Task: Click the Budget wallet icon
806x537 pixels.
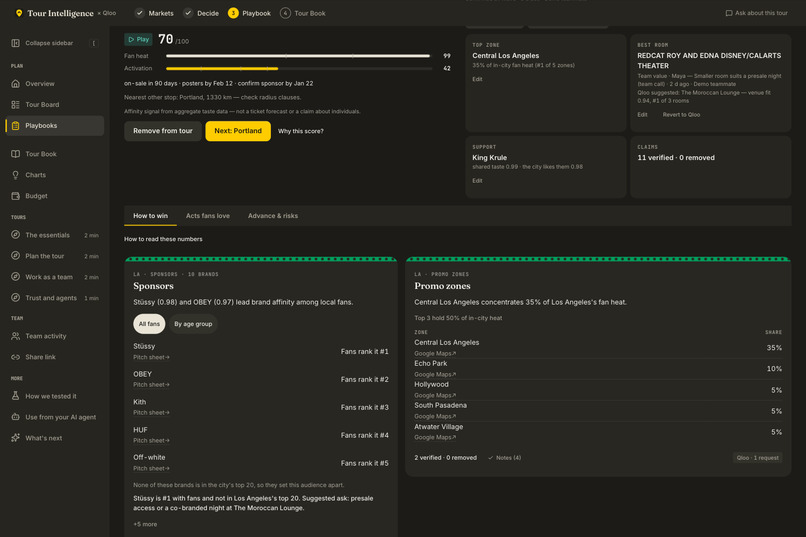Action: (x=15, y=196)
